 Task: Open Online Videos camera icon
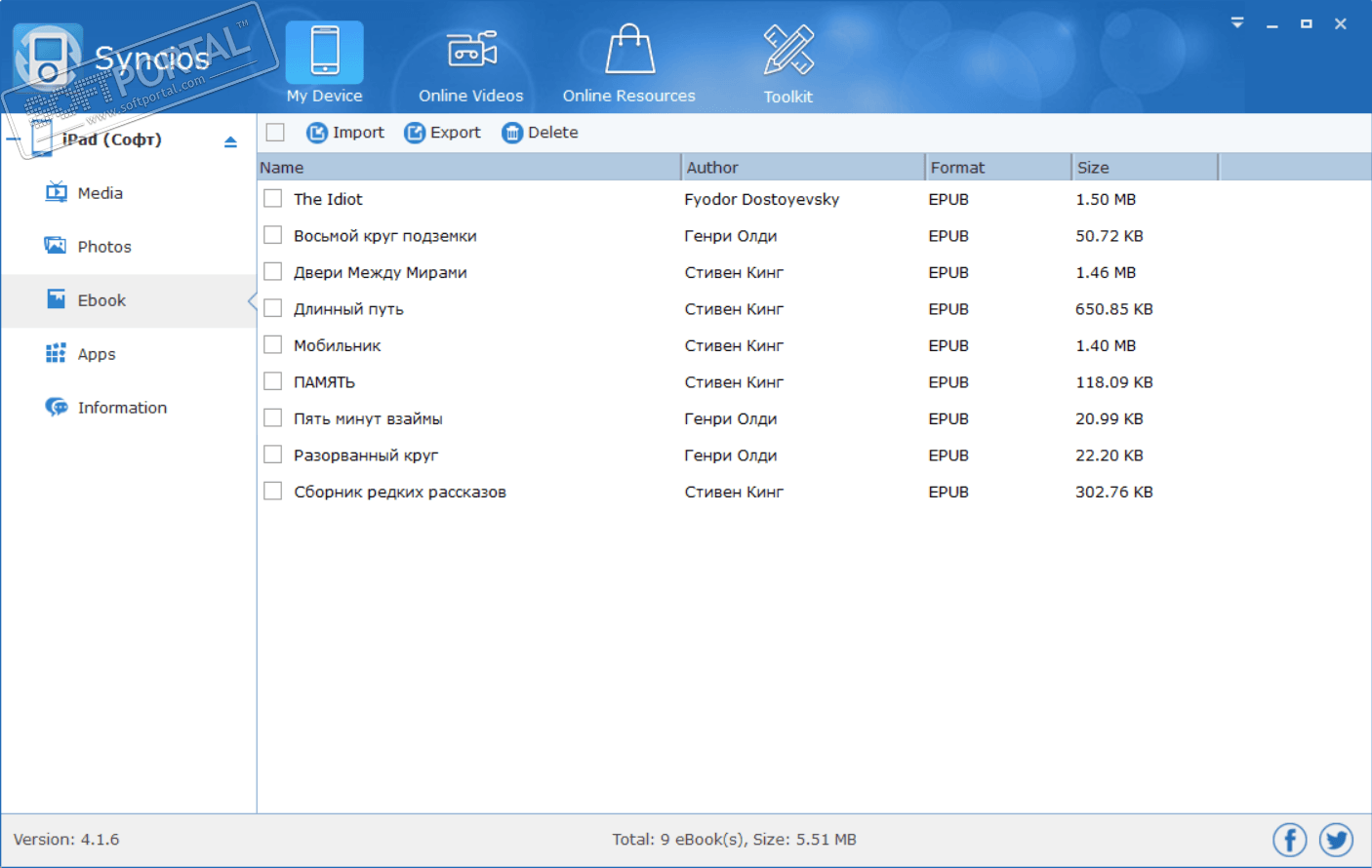click(x=472, y=50)
